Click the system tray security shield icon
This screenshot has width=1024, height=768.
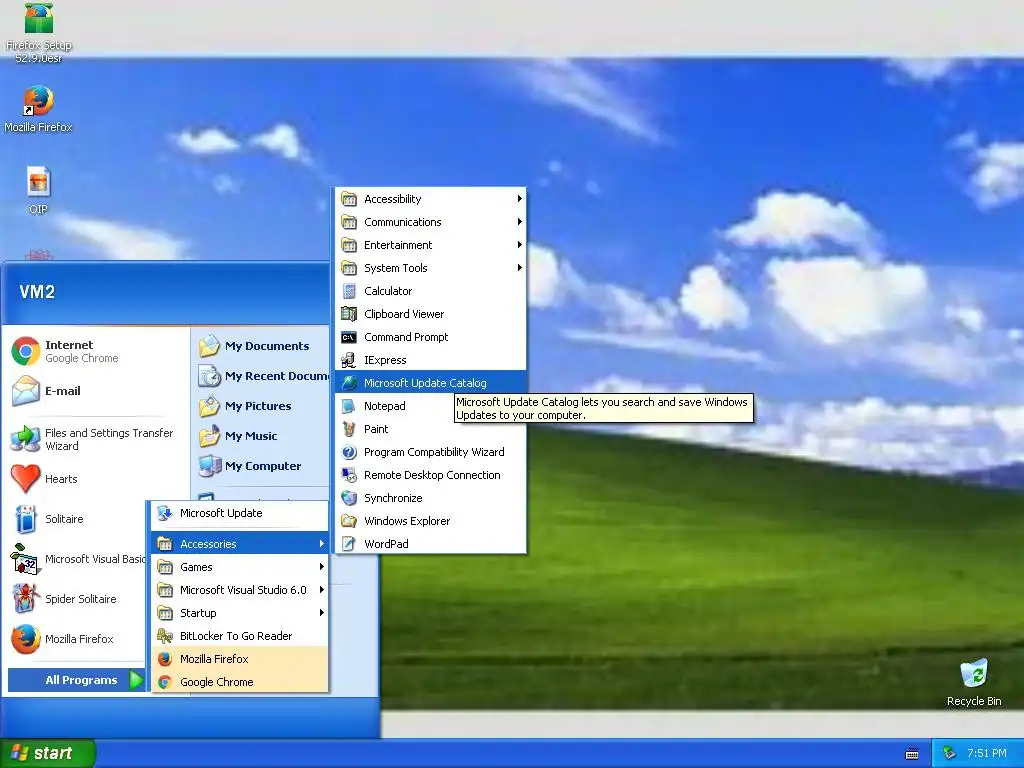pyautogui.click(x=950, y=754)
